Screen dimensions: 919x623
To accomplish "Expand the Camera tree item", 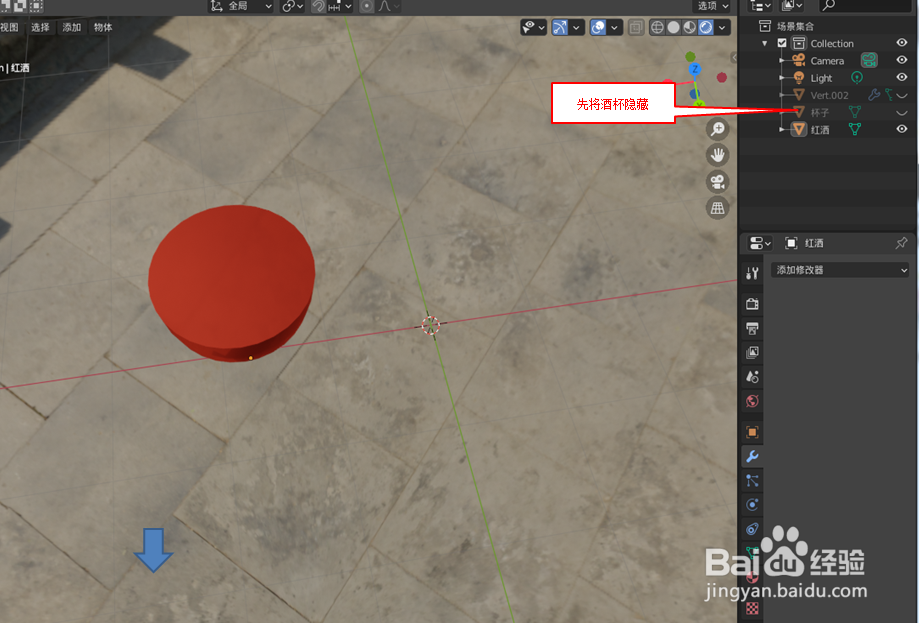I will 782,60.
